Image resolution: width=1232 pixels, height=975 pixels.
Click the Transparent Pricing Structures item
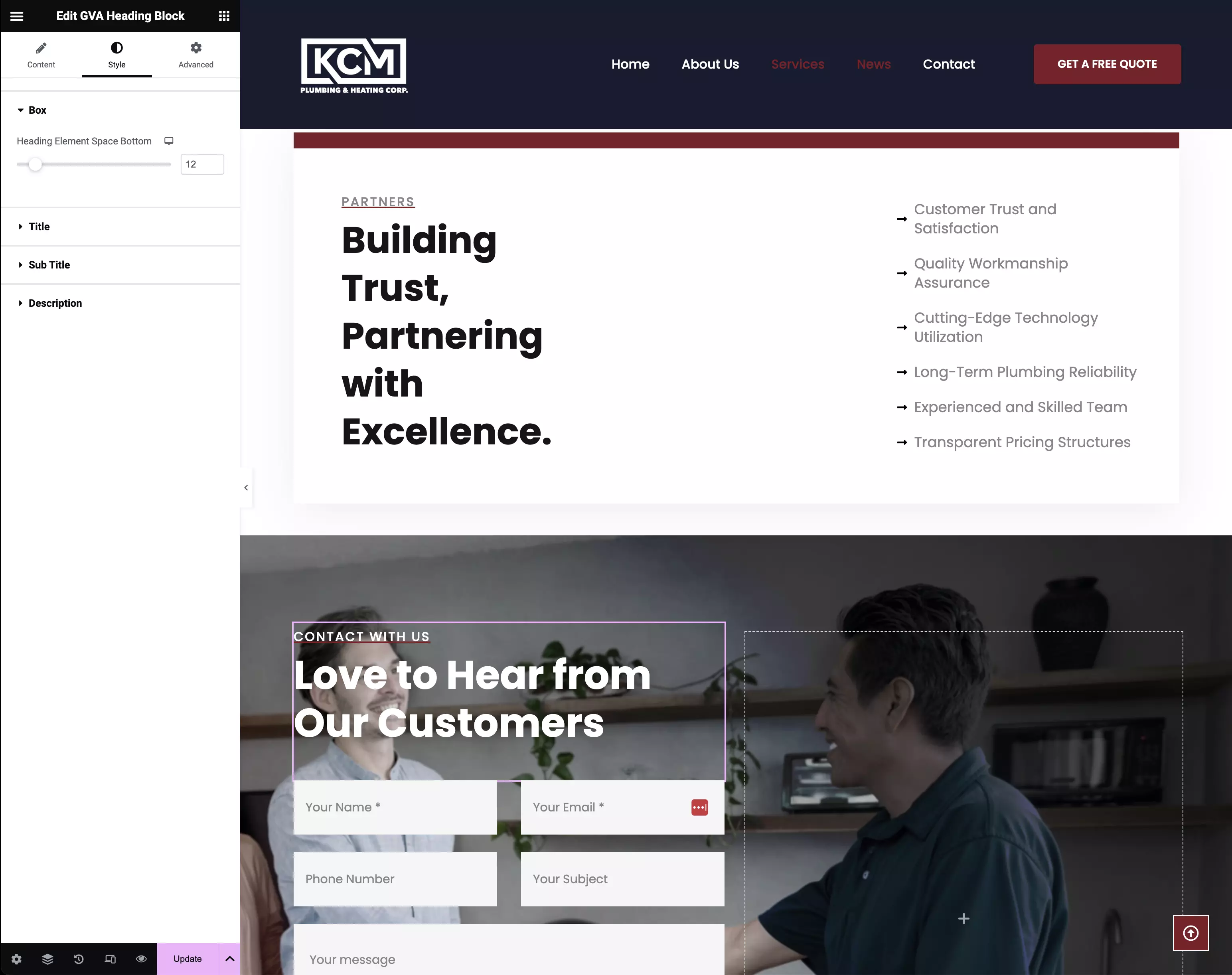(x=1022, y=442)
